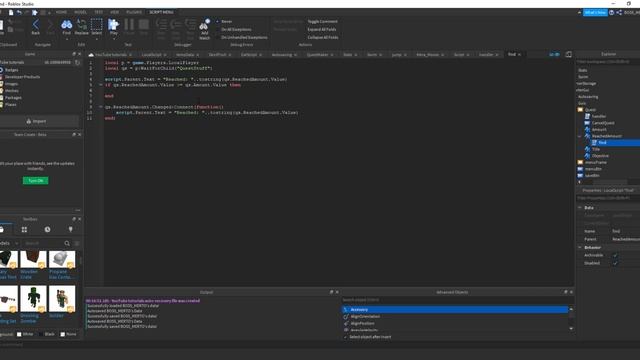Select CancelQuest in Explorer
Screen dimensions: 640x360
pyautogui.click(x=603, y=123)
